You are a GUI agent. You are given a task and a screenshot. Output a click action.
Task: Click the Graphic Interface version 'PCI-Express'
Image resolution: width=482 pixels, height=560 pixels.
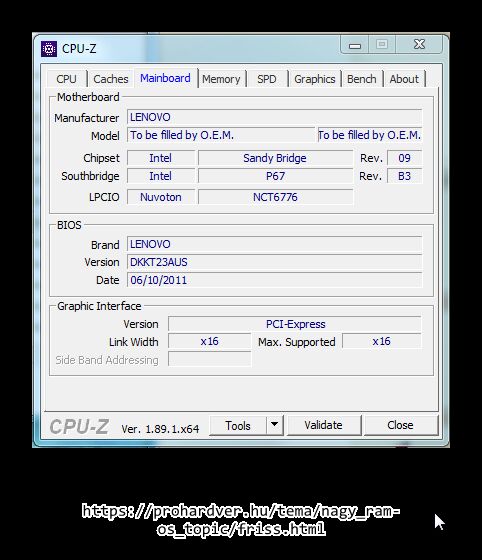[x=295, y=324]
